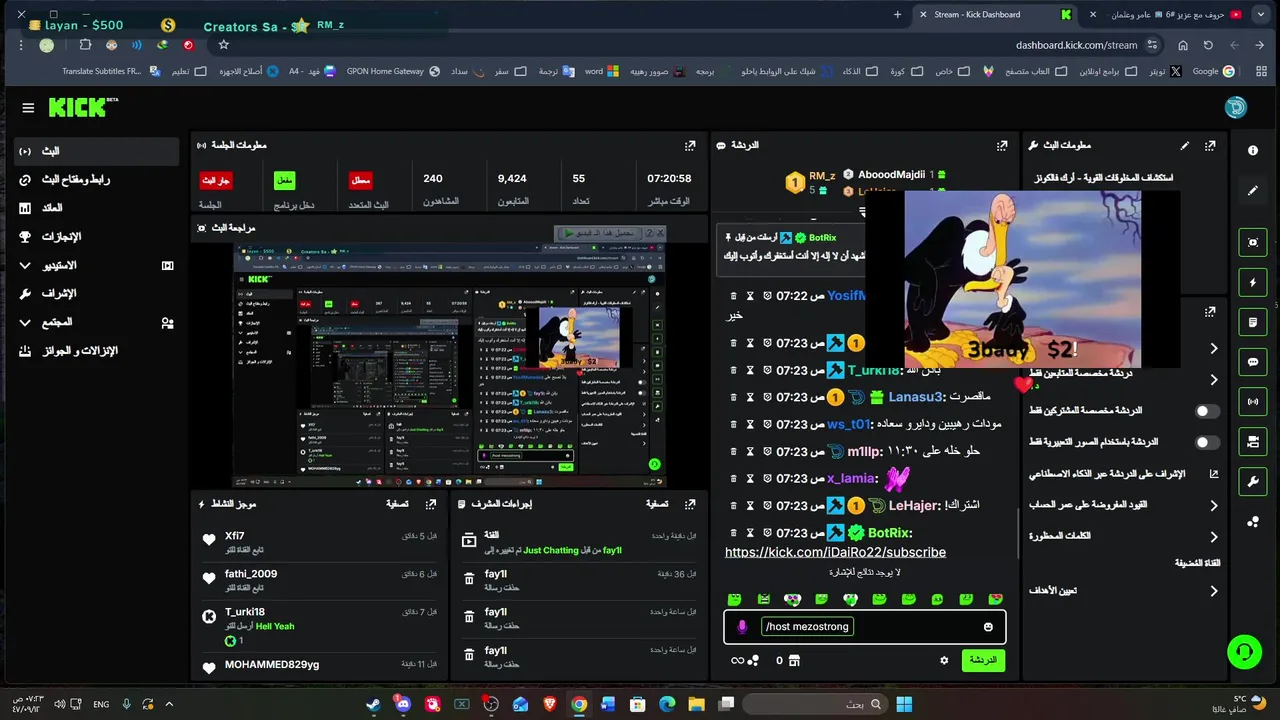Click the chat message input field
Image resolution: width=1280 pixels, height=720 pixels.
click(x=865, y=627)
